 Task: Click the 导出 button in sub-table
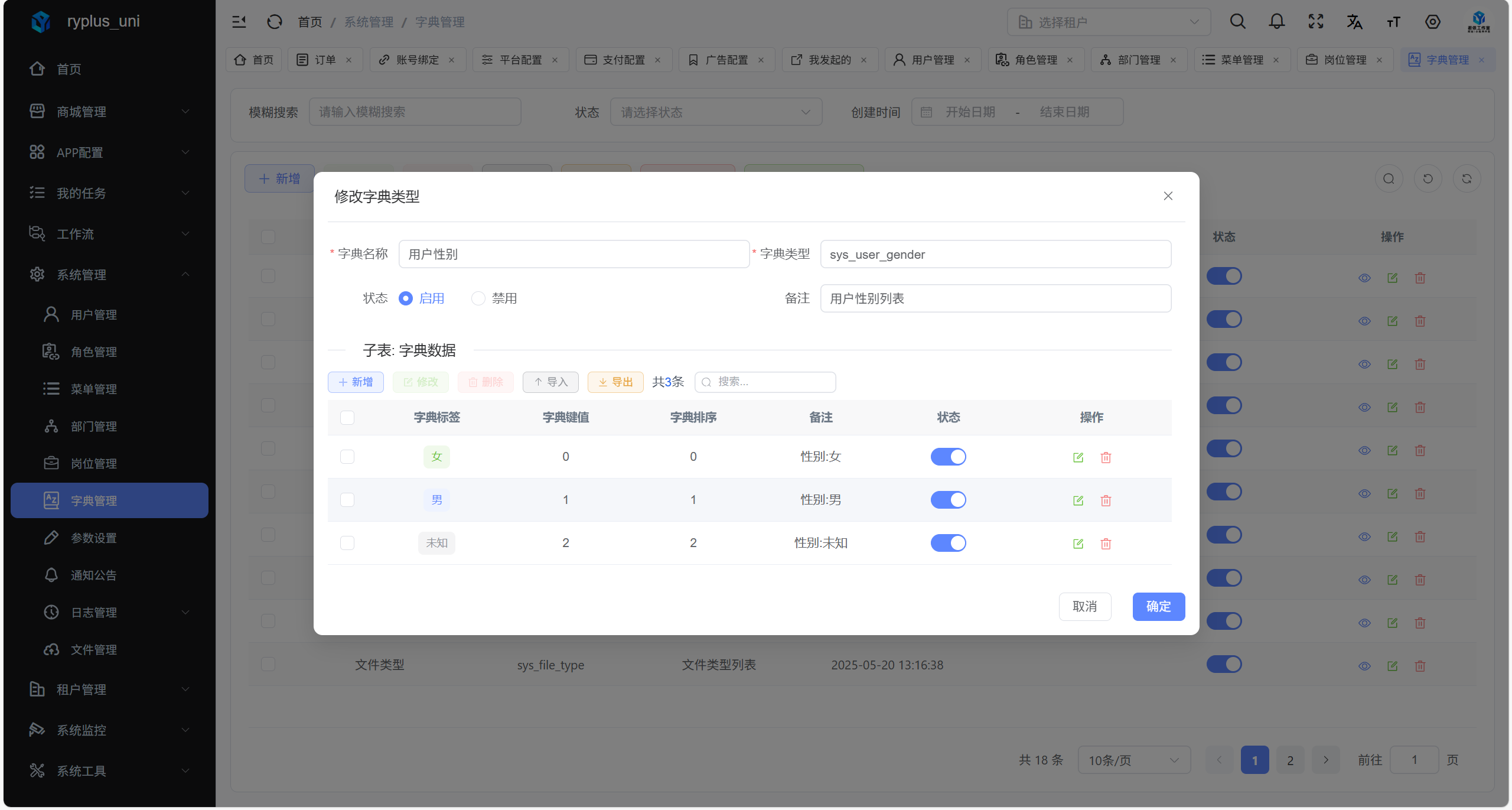click(x=615, y=382)
